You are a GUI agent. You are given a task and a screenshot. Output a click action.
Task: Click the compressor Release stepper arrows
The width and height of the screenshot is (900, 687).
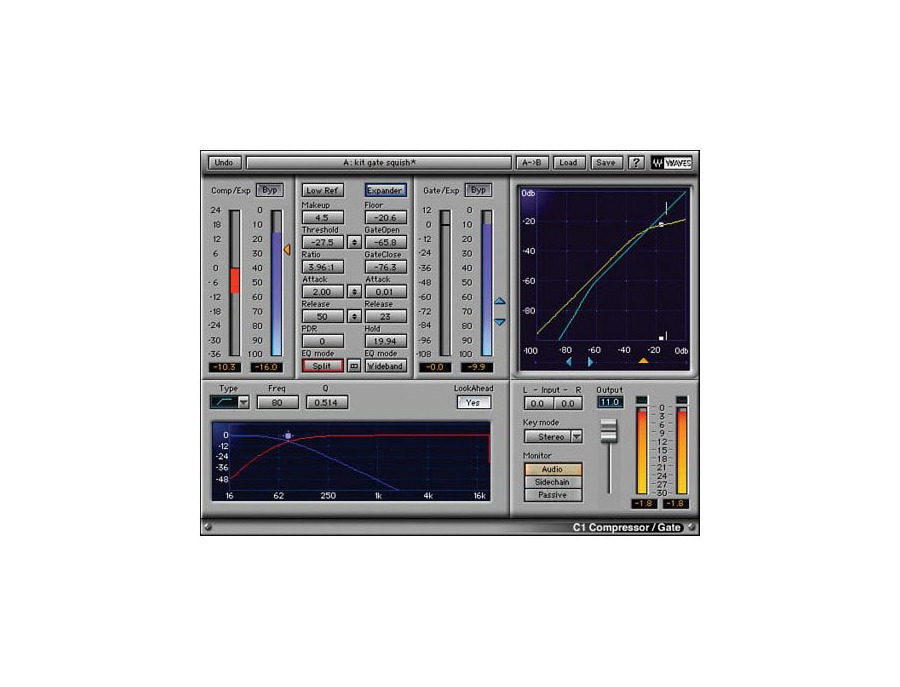point(354,317)
